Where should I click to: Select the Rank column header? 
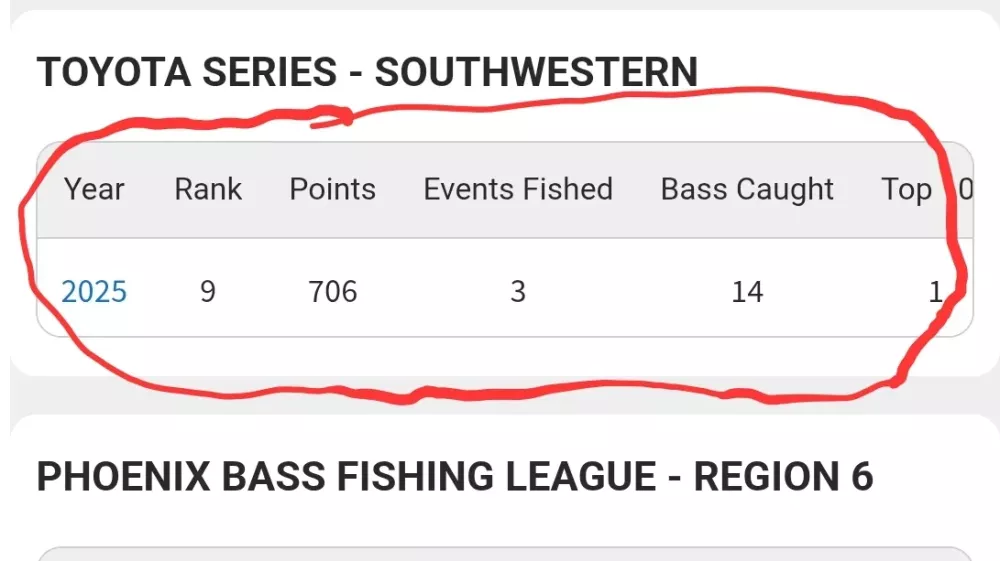(x=208, y=189)
